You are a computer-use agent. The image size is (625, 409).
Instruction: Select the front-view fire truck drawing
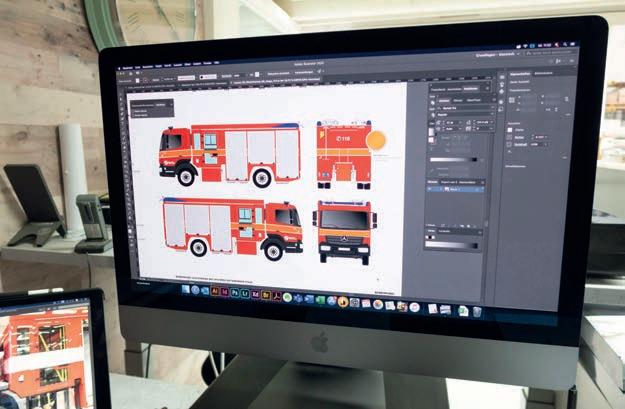[345, 232]
